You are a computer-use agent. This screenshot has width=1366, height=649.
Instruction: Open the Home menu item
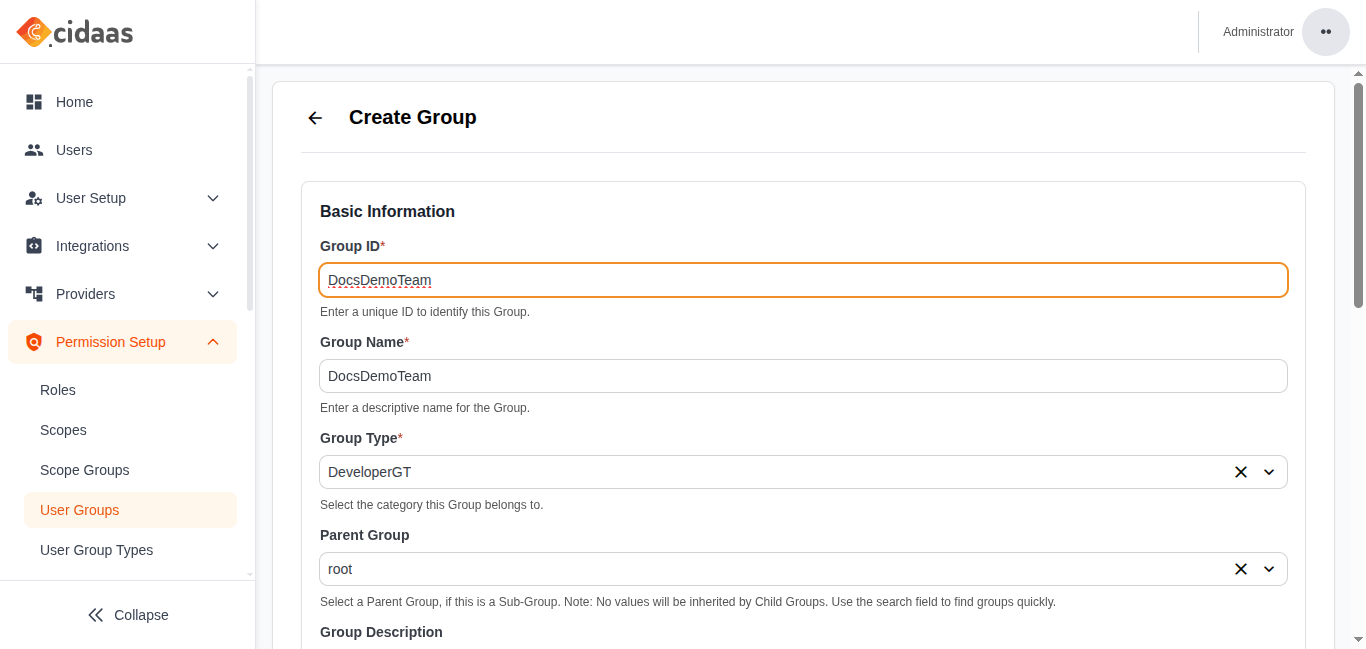[123, 102]
